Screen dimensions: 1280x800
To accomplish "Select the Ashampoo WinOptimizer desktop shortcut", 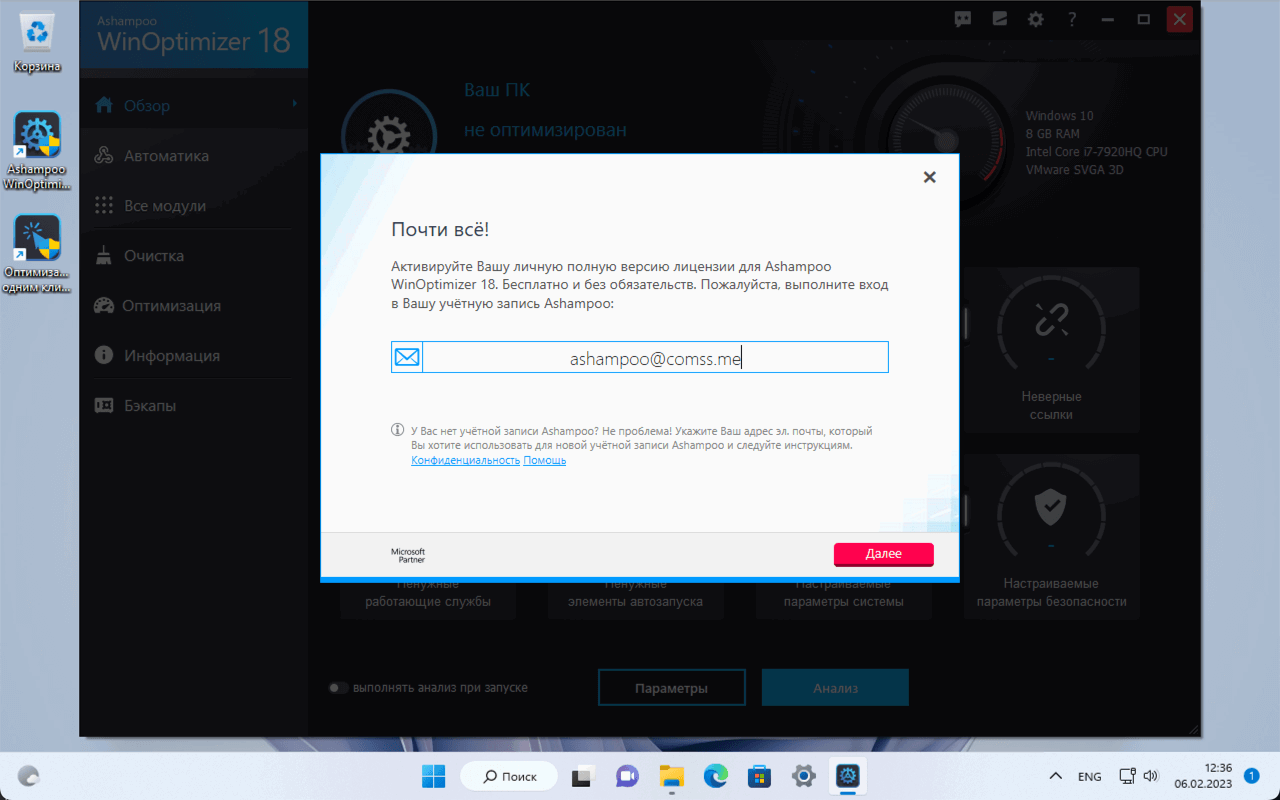I will (x=37, y=151).
